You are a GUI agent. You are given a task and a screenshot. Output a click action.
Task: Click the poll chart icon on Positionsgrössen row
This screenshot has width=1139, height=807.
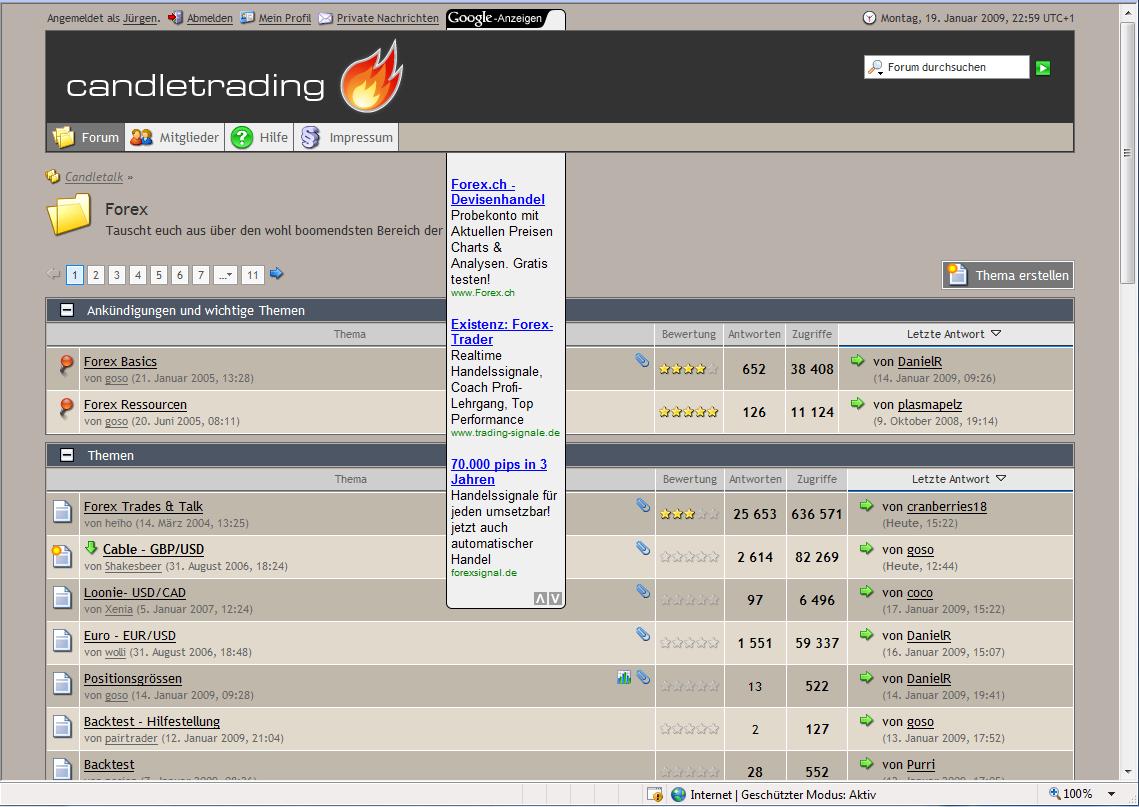click(x=624, y=677)
